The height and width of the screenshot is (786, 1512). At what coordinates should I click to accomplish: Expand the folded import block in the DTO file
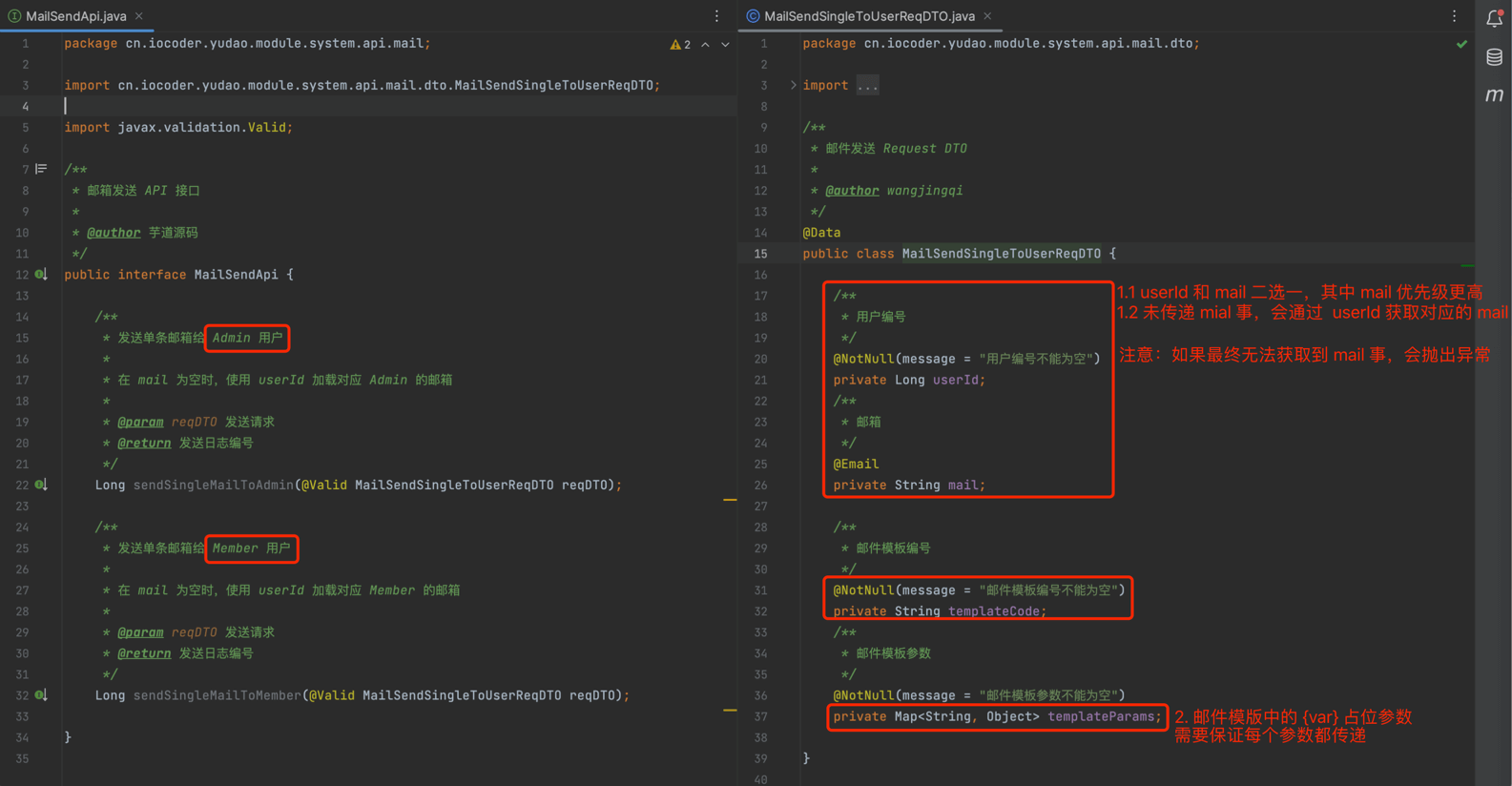click(793, 86)
